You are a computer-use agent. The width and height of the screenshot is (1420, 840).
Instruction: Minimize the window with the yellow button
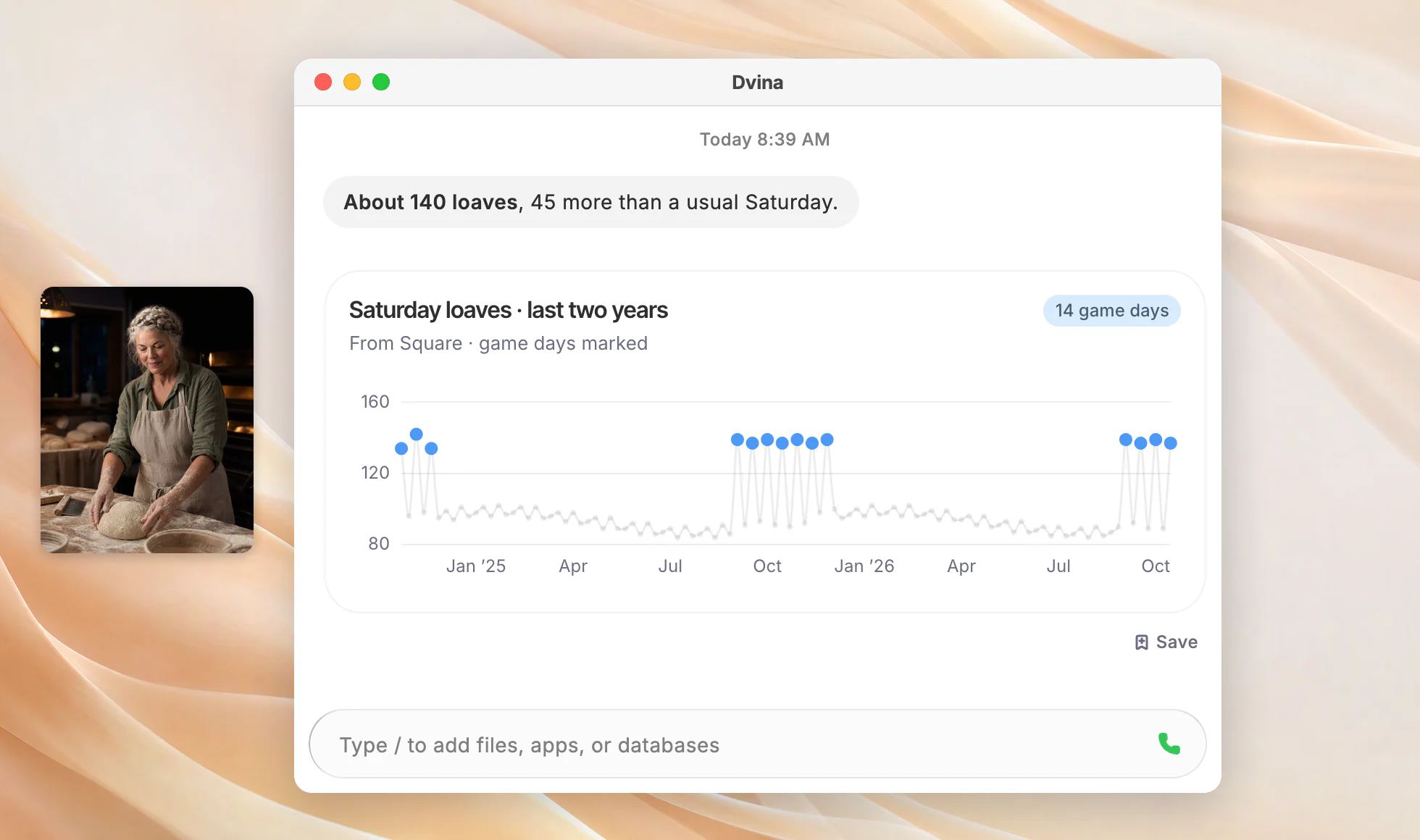click(x=352, y=82)
